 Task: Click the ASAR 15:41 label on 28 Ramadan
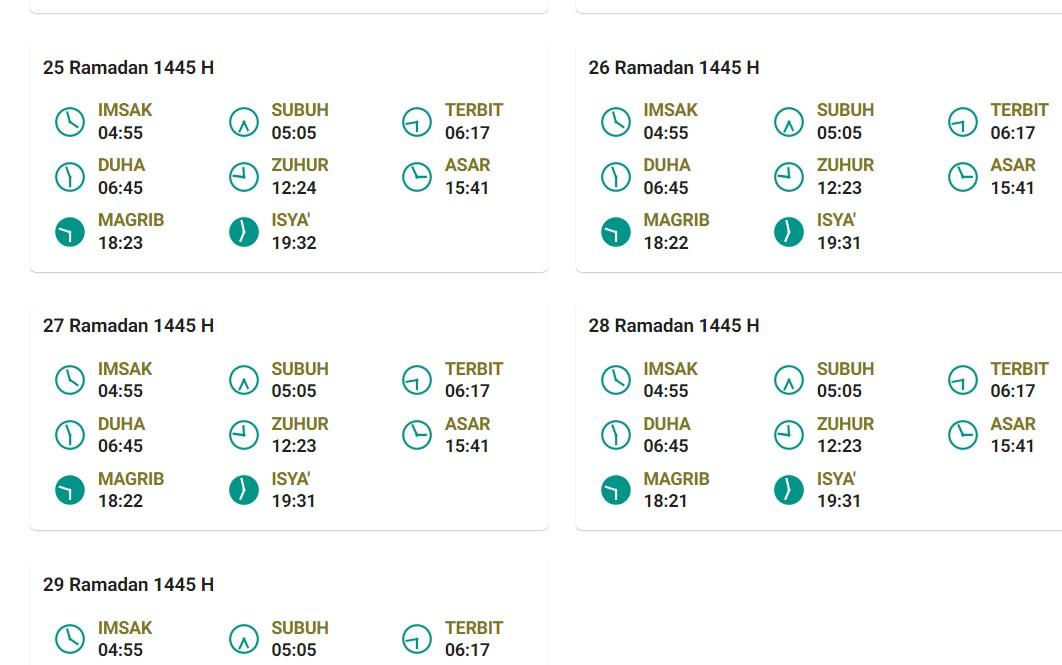click(x=1012, y=435)
